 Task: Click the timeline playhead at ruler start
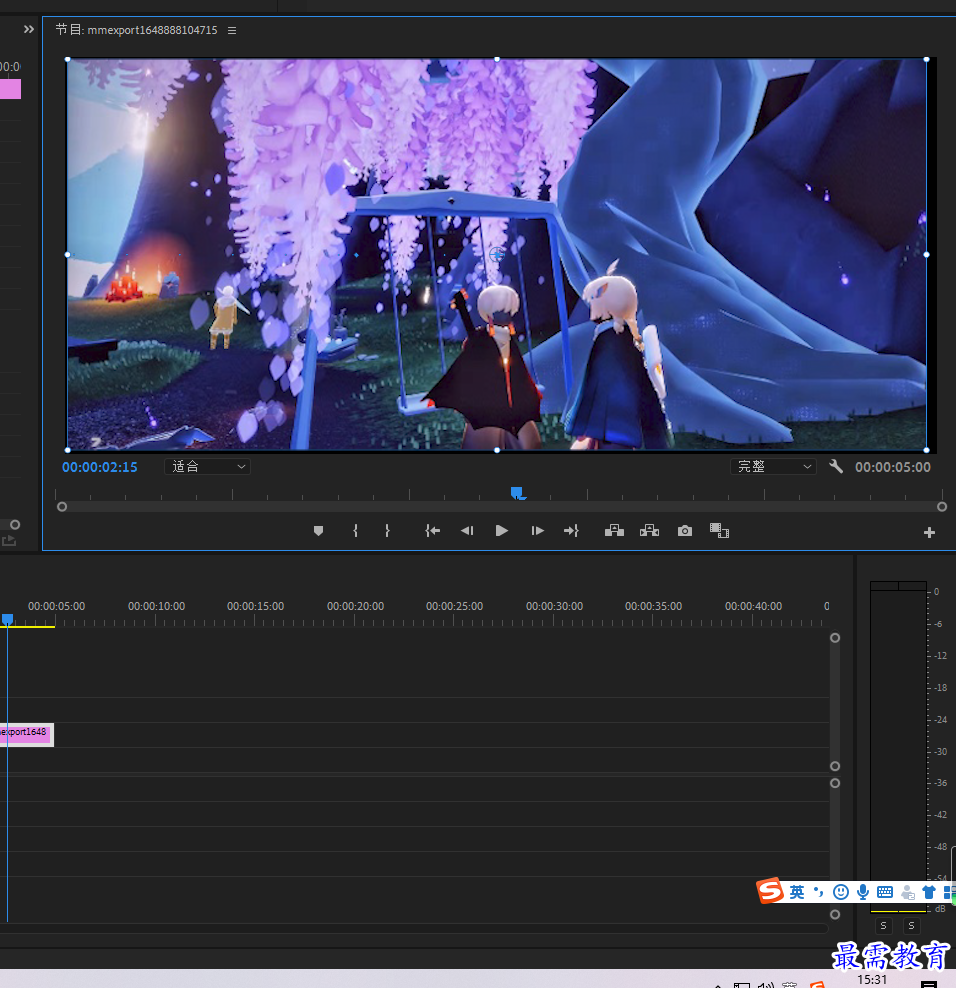[8, 619]
